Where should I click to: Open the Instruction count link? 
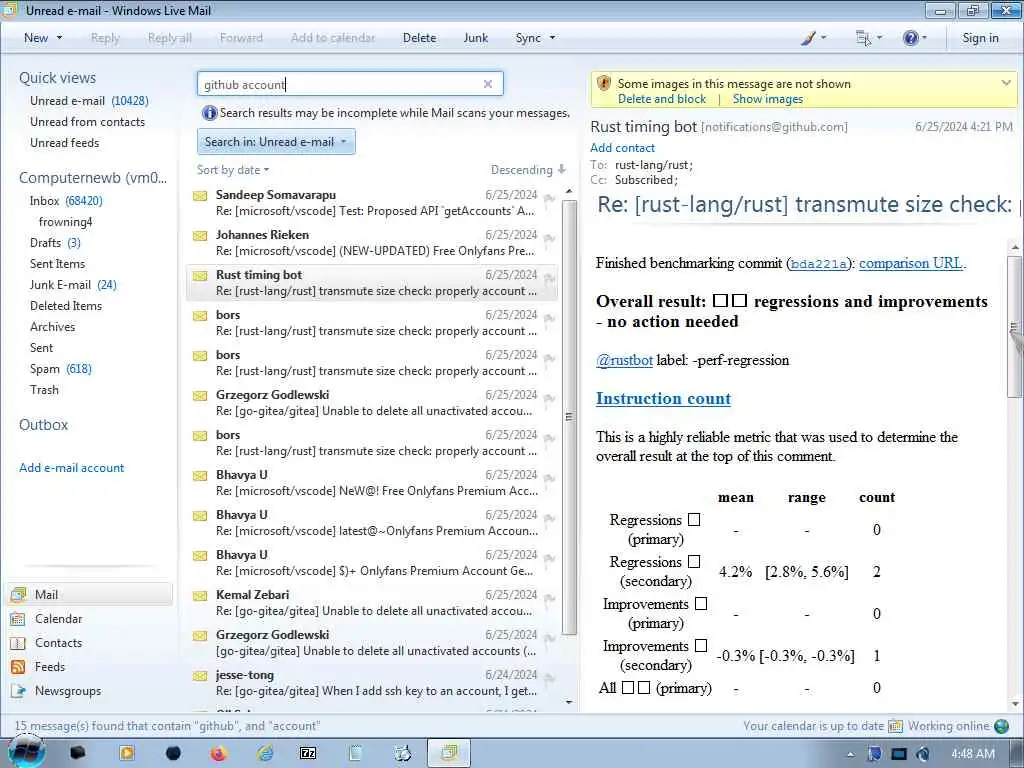pos(663,398)
